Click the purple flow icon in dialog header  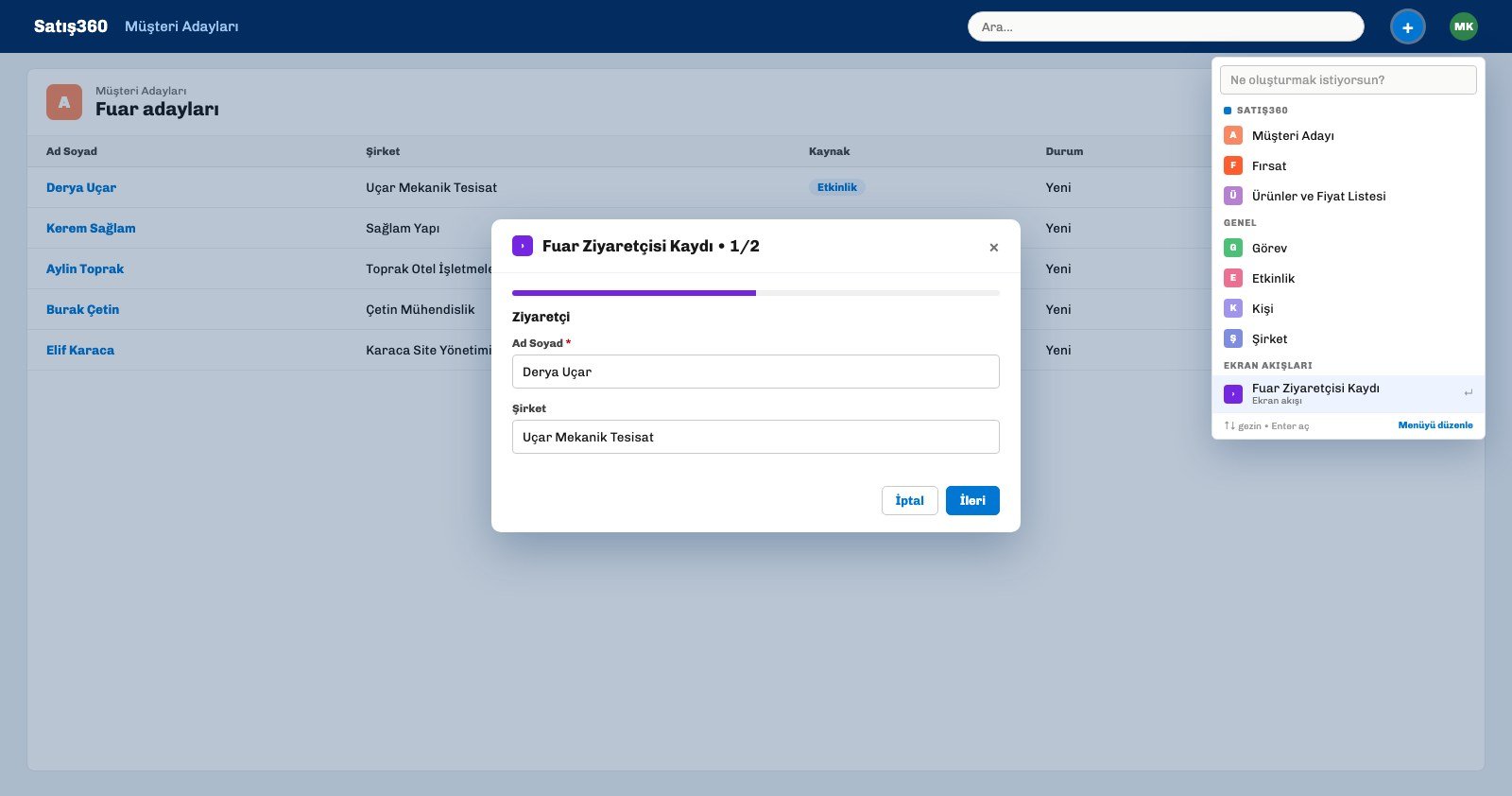pyautogui.click(x=523, y=246)
